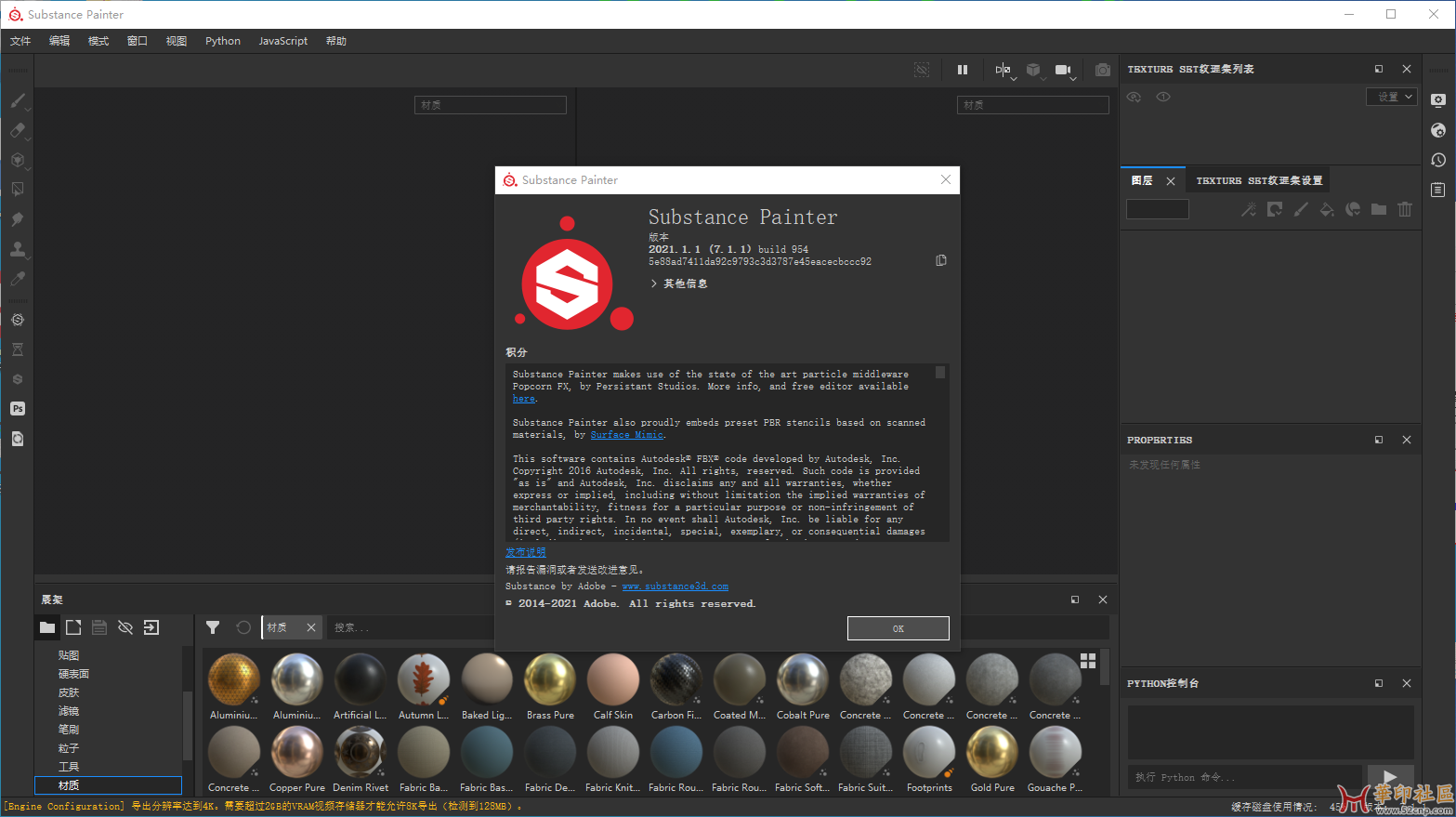Image resolution: width=1456 pixels, height=817 pixels.
Task: Select 滤镜 category in shelf list
Action: point(69,711)
